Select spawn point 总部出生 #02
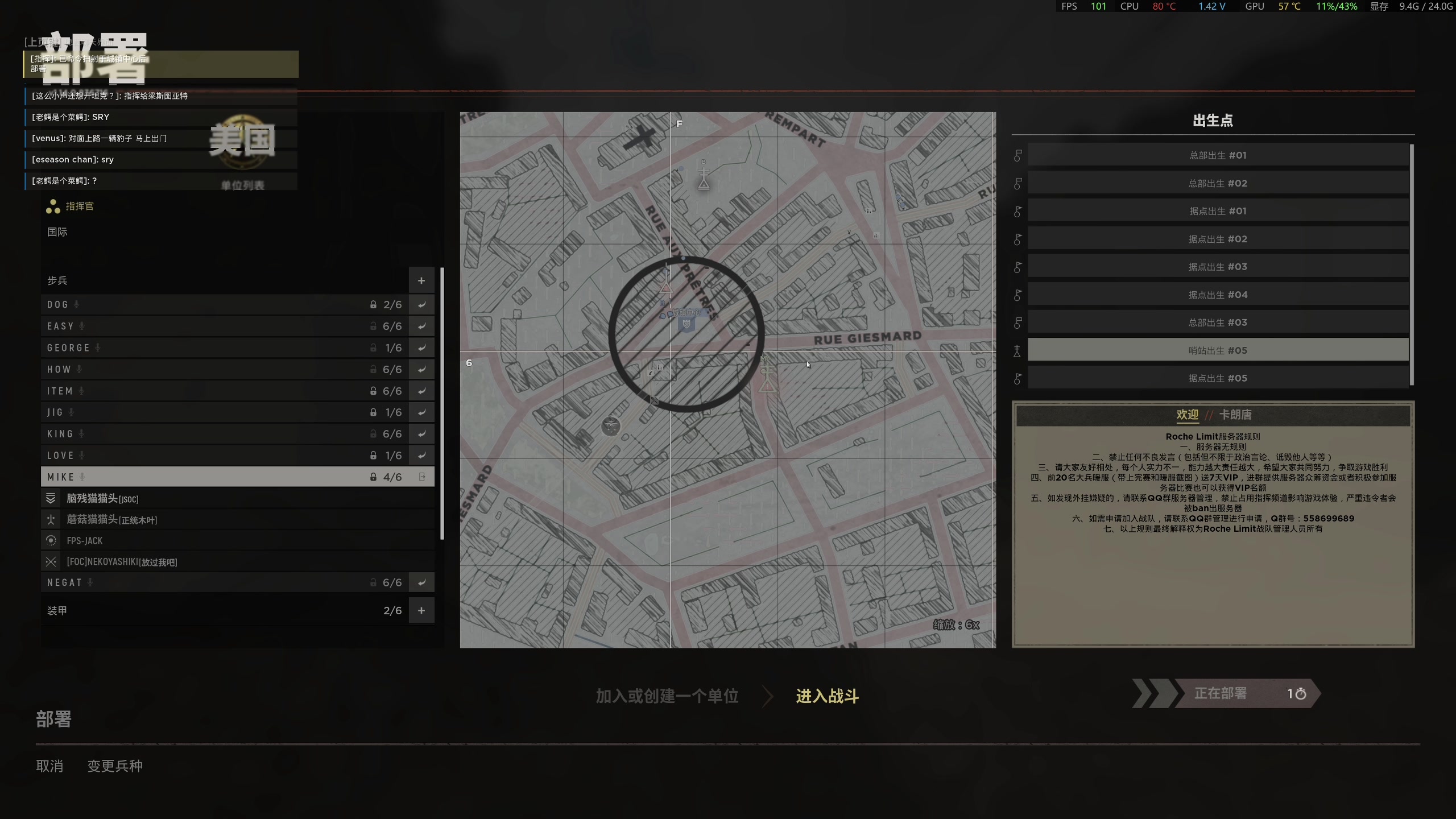Image resolution: width=1456 pixels, height=819 pixels. click(x=1217, y=183)
